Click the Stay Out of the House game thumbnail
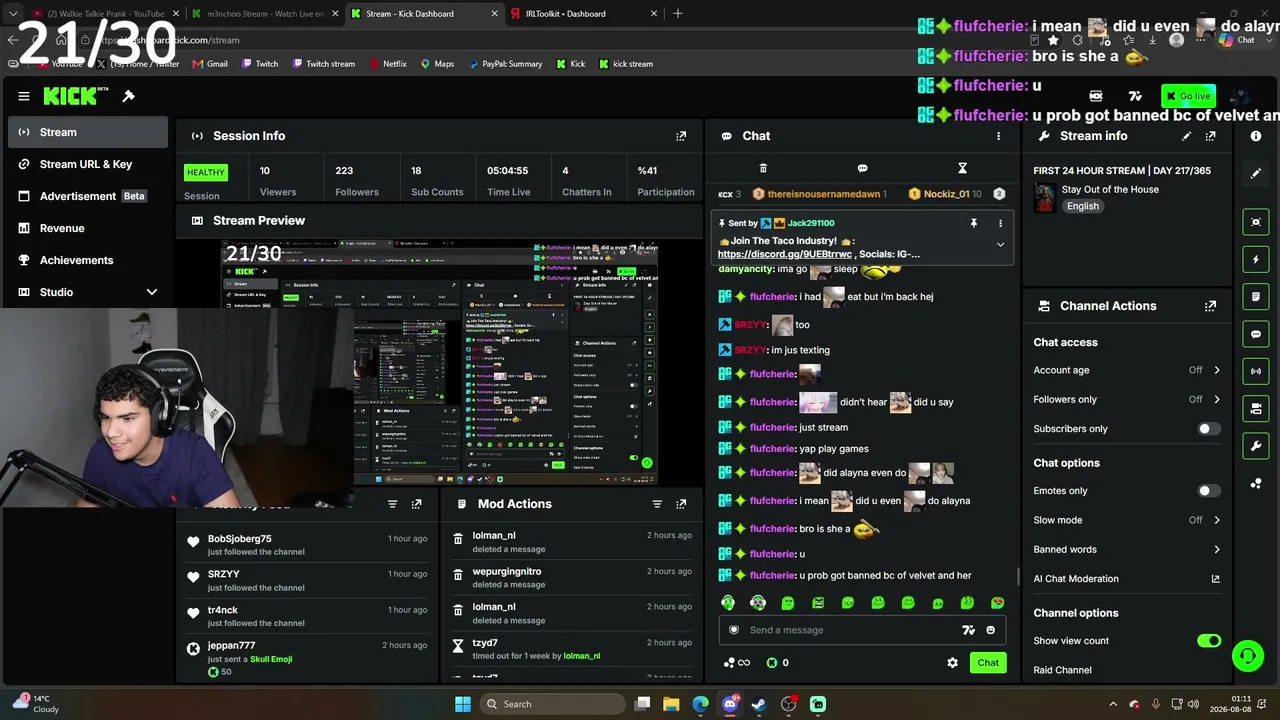This screenshot has width=1280, height=720. coord(1044,198)
